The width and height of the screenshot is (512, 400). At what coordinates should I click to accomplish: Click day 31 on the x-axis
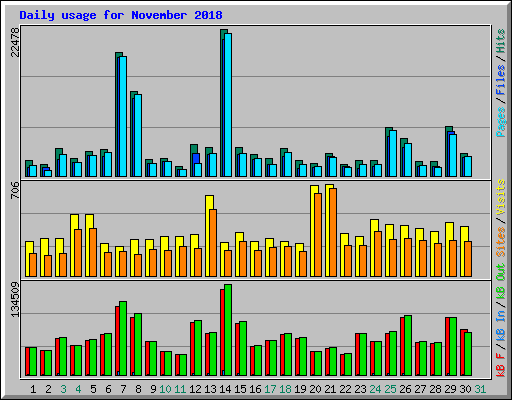(480, 389)
